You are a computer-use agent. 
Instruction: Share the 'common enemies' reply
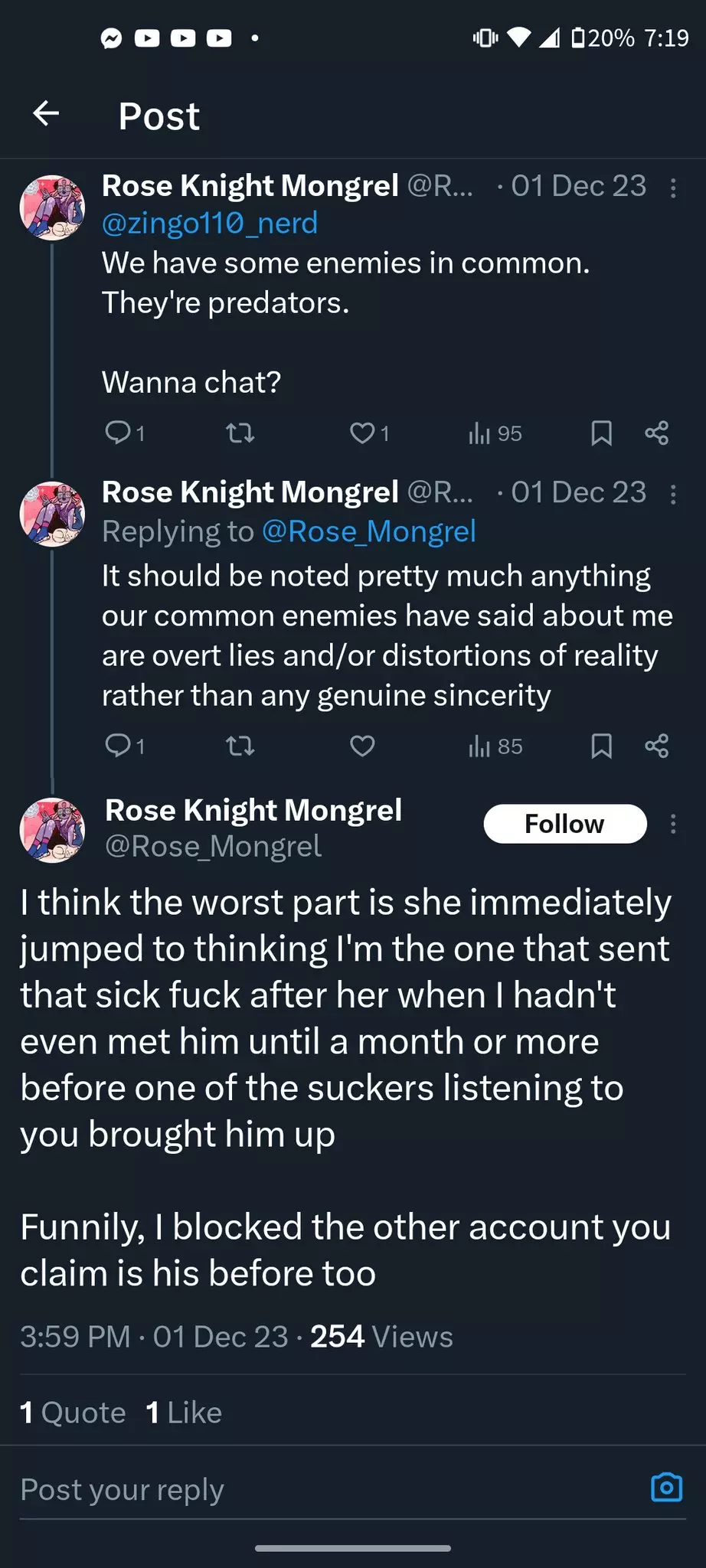pyautogui.click(x=656, y=746)
